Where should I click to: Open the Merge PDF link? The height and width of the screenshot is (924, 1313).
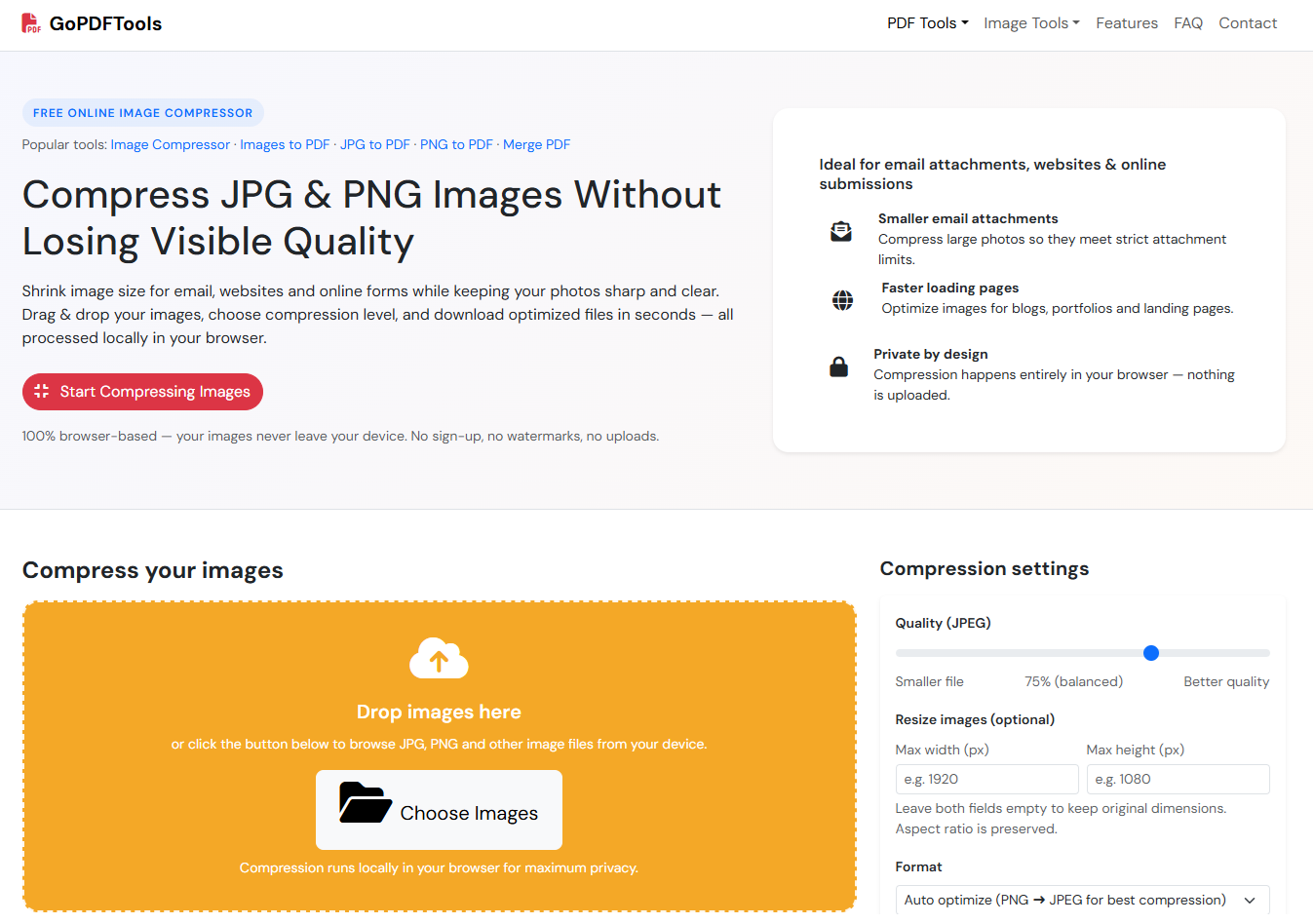pos(536,144)
